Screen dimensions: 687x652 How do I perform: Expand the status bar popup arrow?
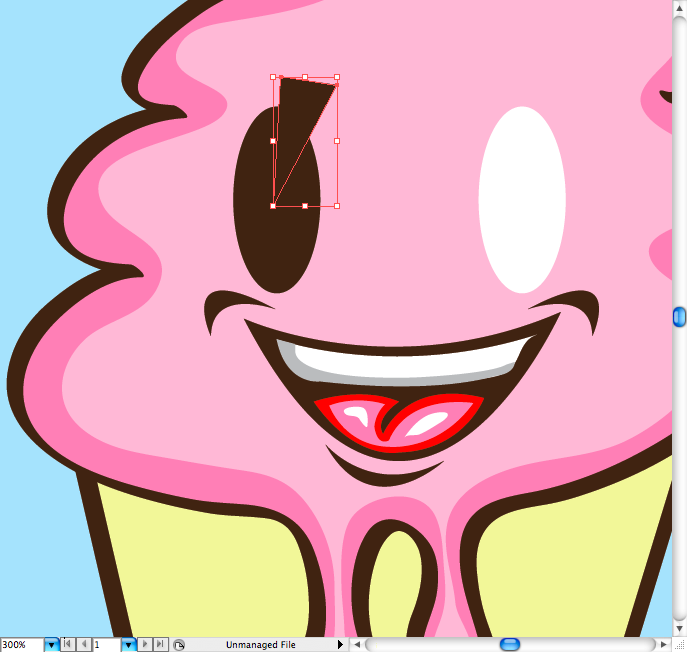coord(340,645)
